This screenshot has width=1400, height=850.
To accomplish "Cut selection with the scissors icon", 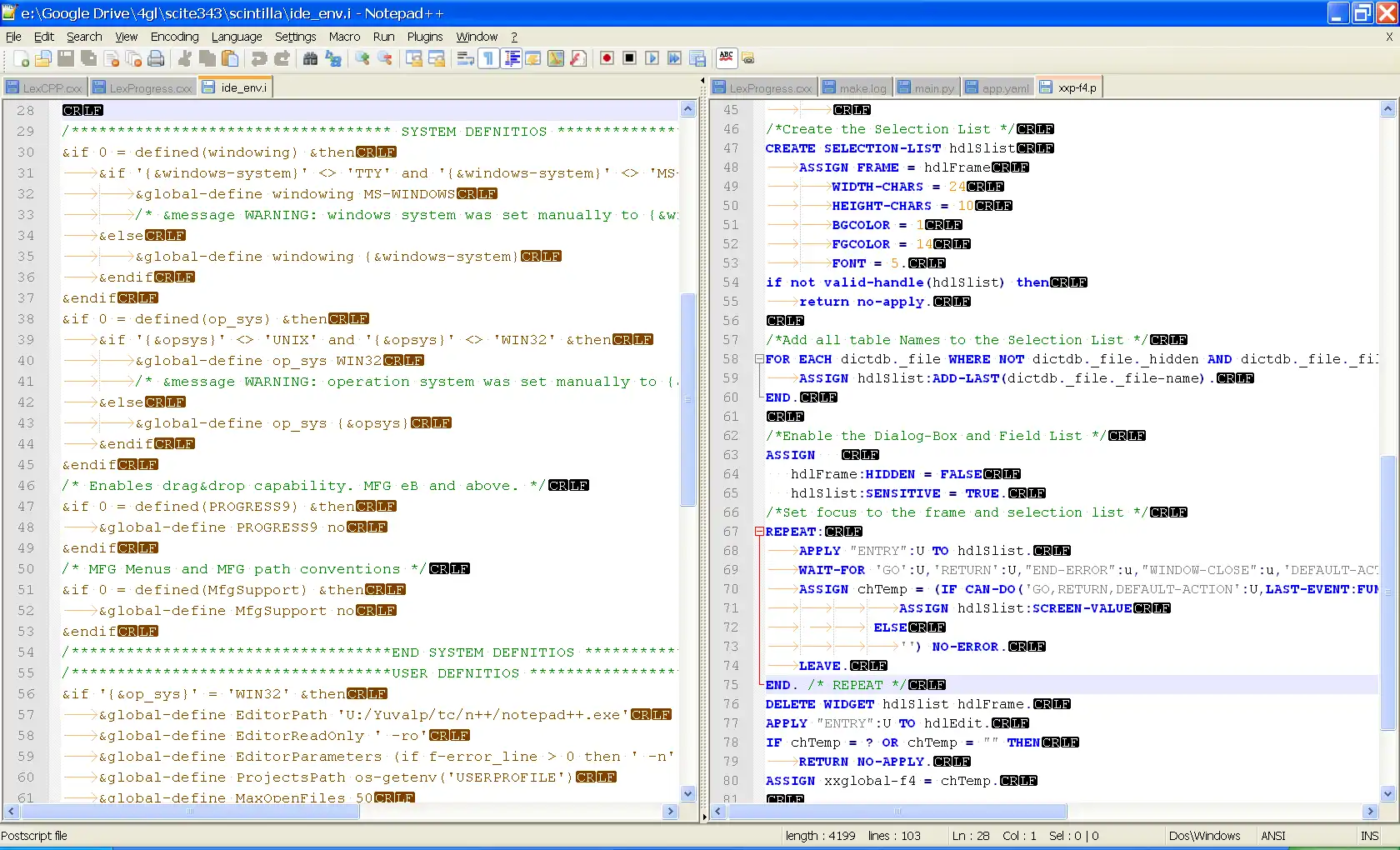I will 185,58.
